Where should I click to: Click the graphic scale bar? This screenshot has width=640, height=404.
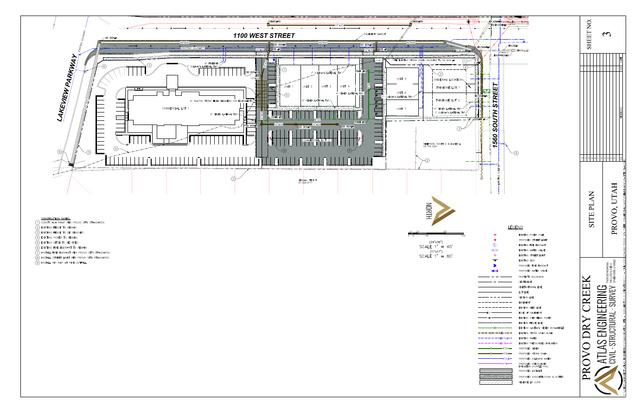436,234
